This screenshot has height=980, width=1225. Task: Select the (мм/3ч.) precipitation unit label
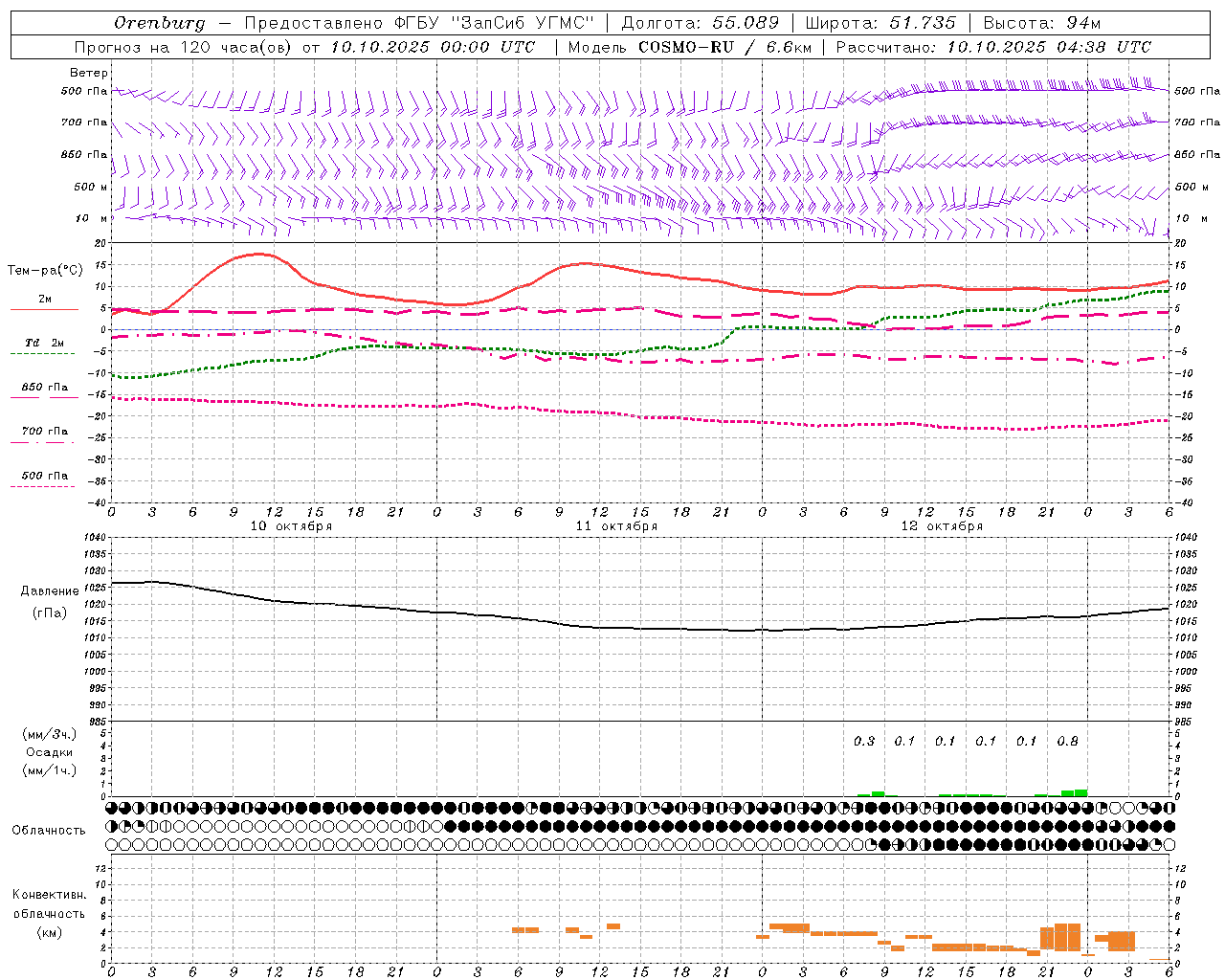tap(50, 734)
